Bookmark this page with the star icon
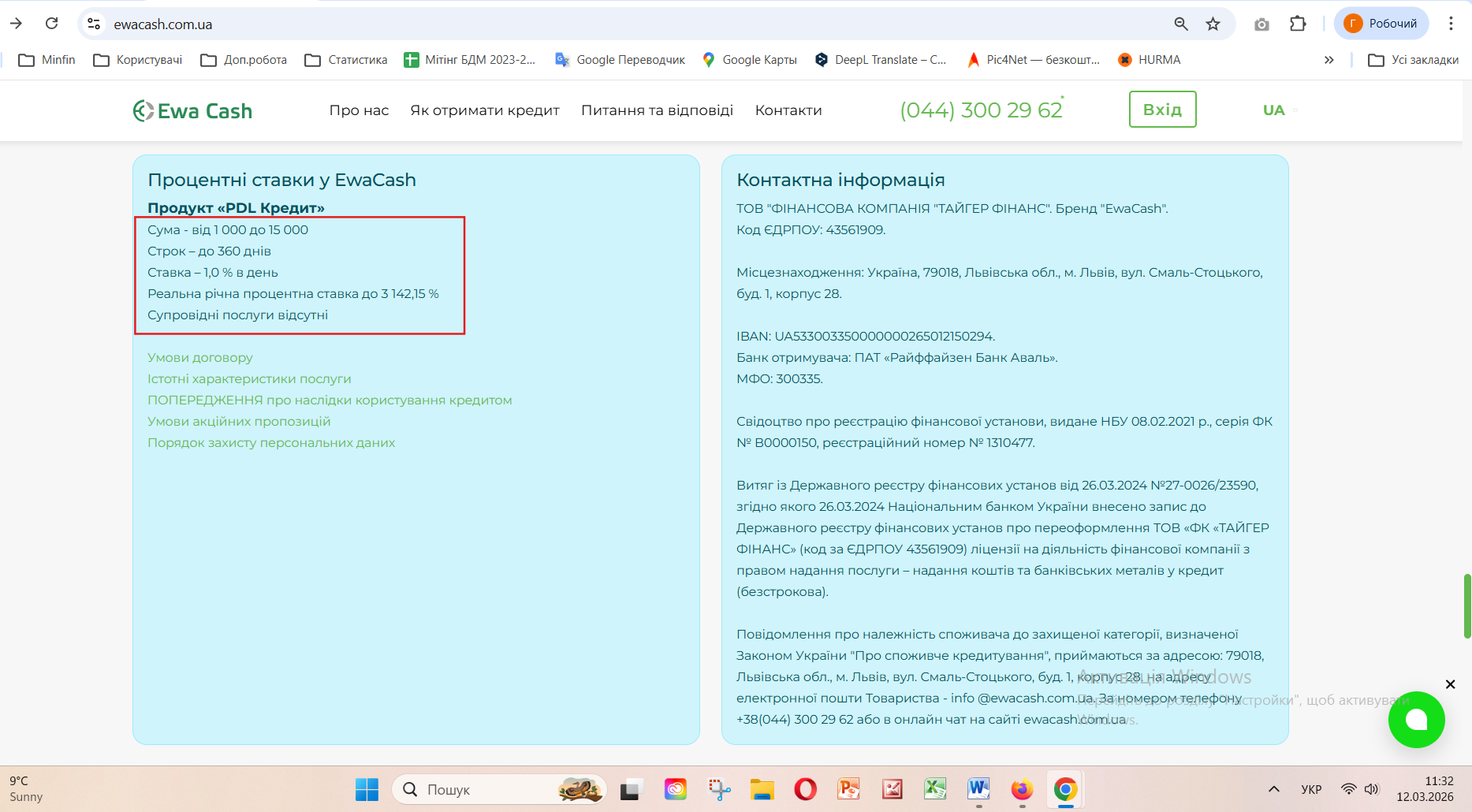 (1213, 24)
